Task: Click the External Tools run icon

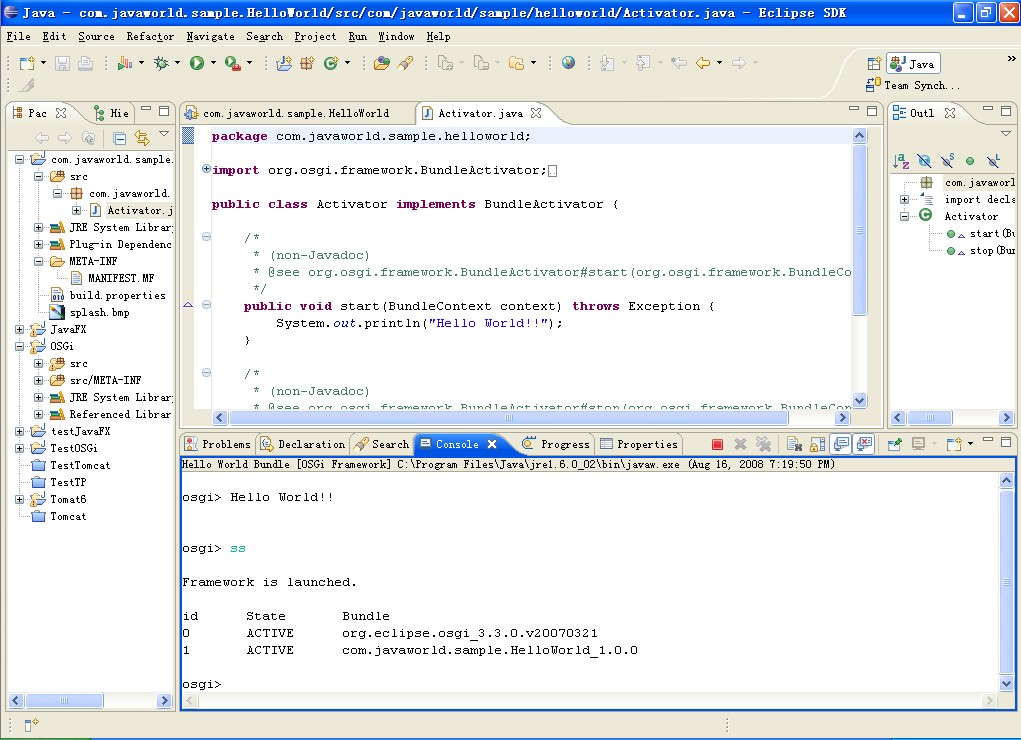Action: coord(232,63)
